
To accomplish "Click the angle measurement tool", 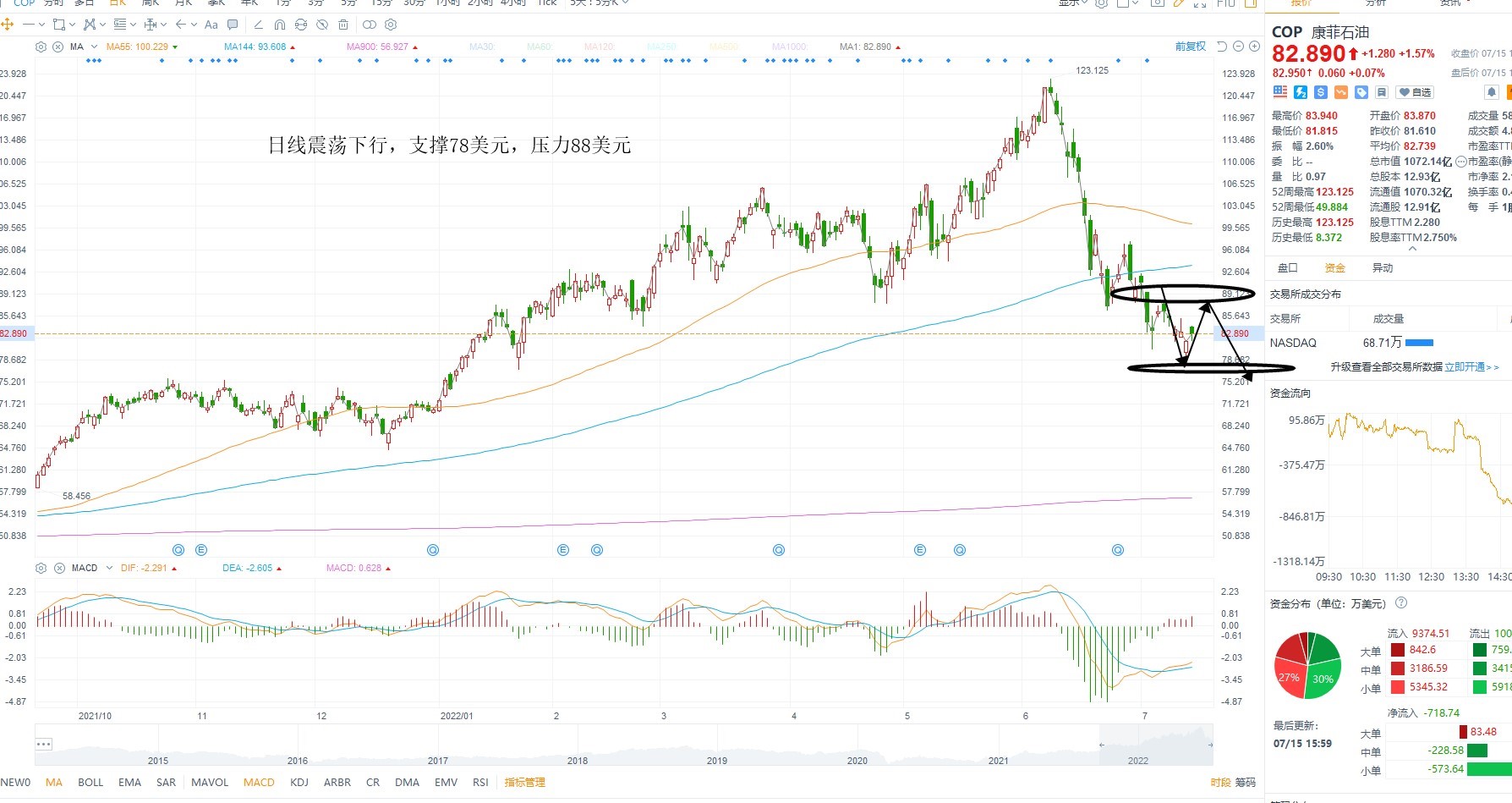I will pyautogui.click(x=258, y=25).
